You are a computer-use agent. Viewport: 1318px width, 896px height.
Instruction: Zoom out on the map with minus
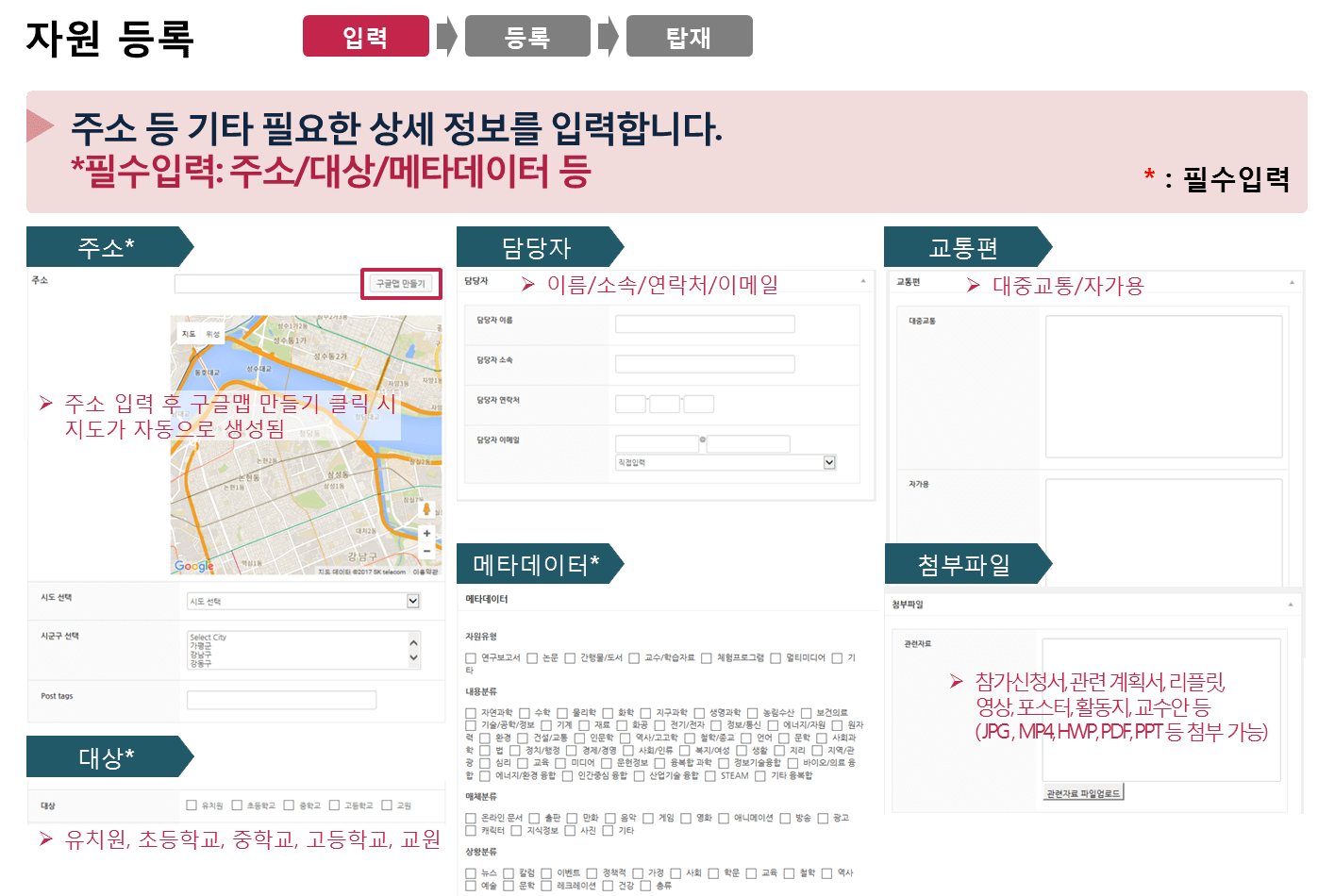click(x=426, y=550)
